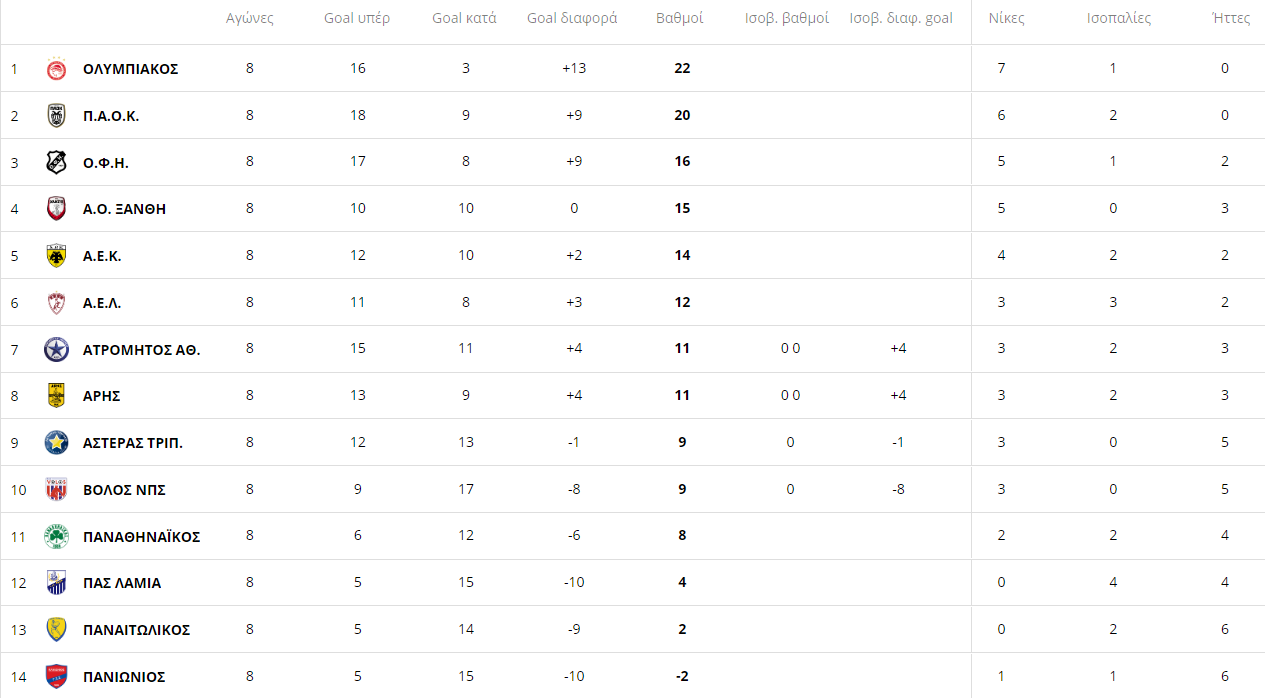Click the Α.Ε.Λ. team name
This screenshot has height=698, width=1265.
(x=102, y=303)
